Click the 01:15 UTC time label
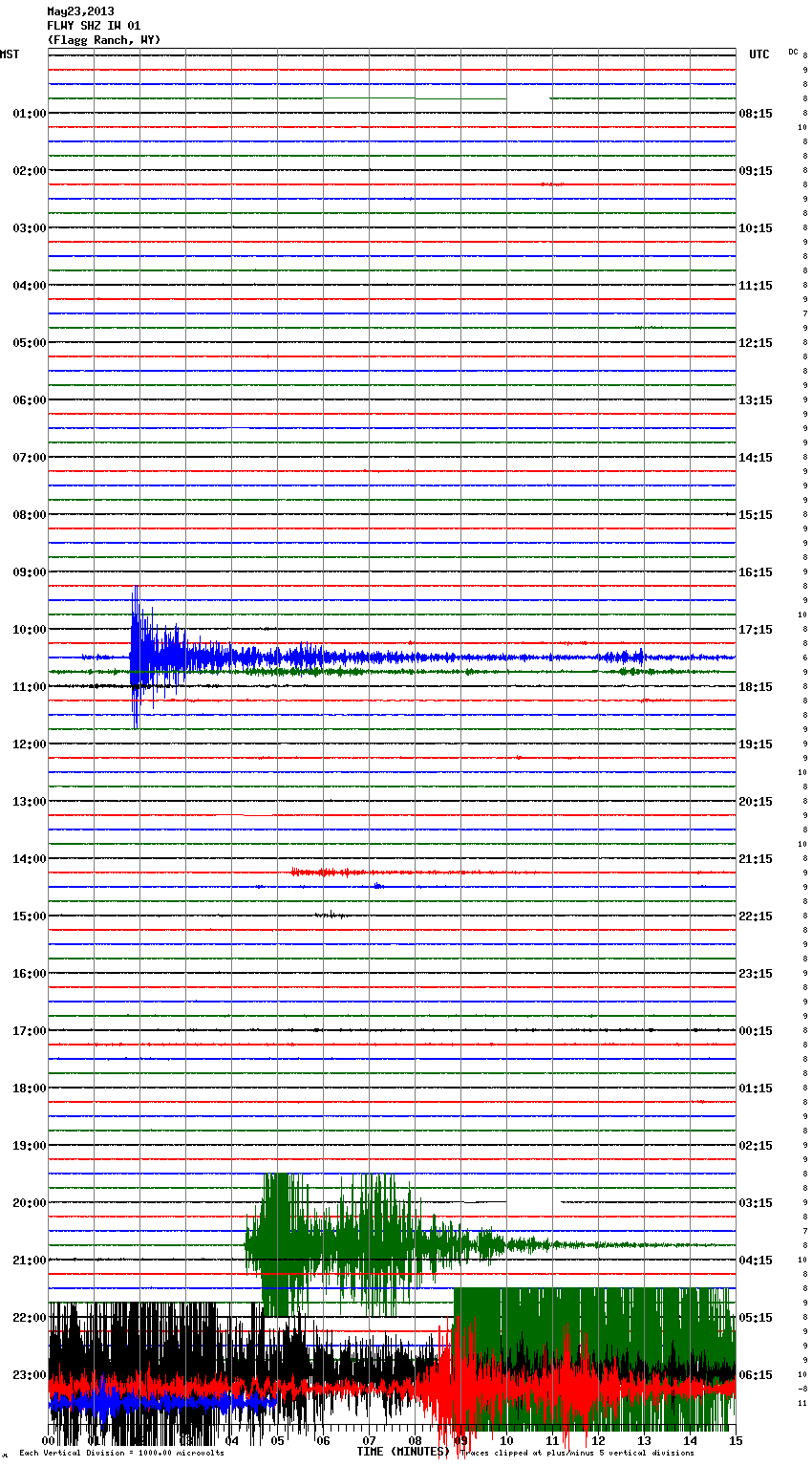This screenshot has height=1466, width=812. click(x=756, y=1089)
